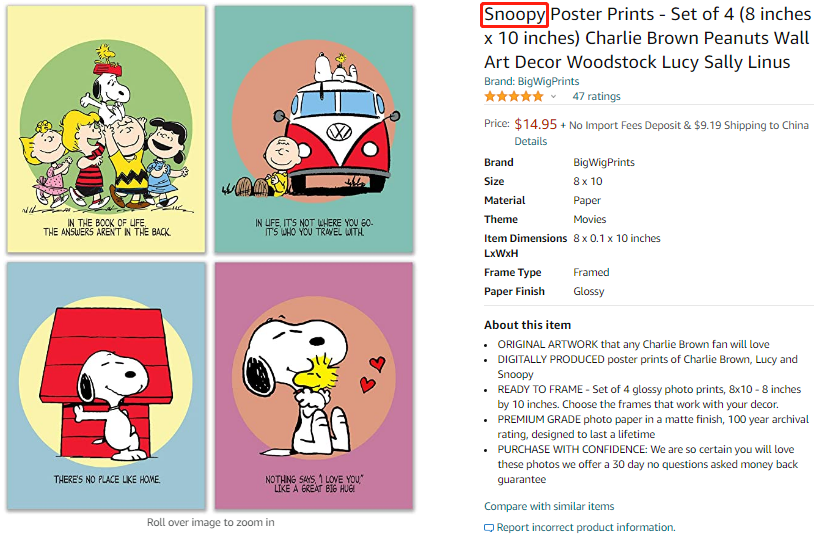This screenshot has height=539, width=820.
Task: Expand the rating breakdown chevron
Action: (553, 97)
